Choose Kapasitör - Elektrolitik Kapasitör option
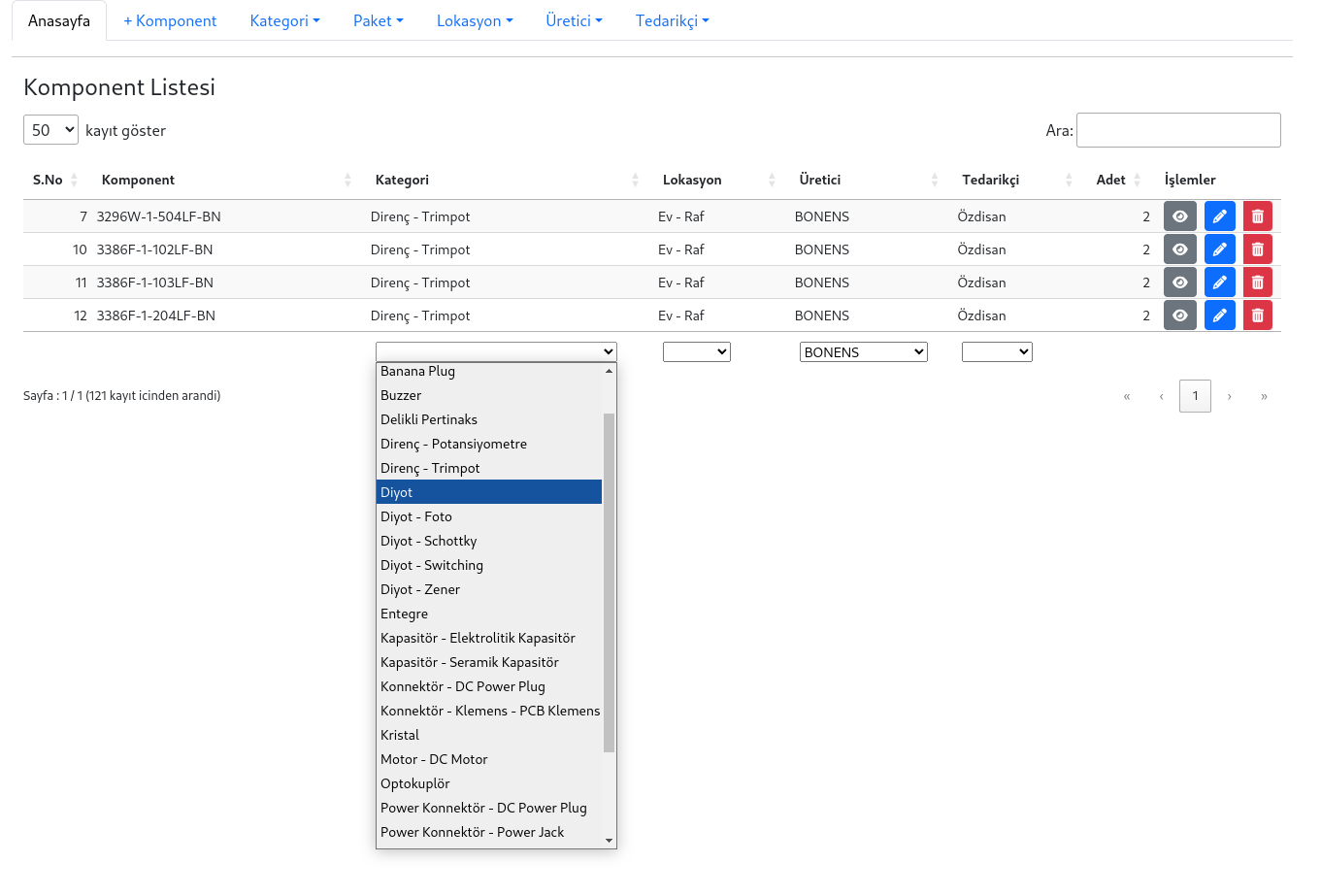The height and width of the screenshot is (896, 1321). (489, 638)
